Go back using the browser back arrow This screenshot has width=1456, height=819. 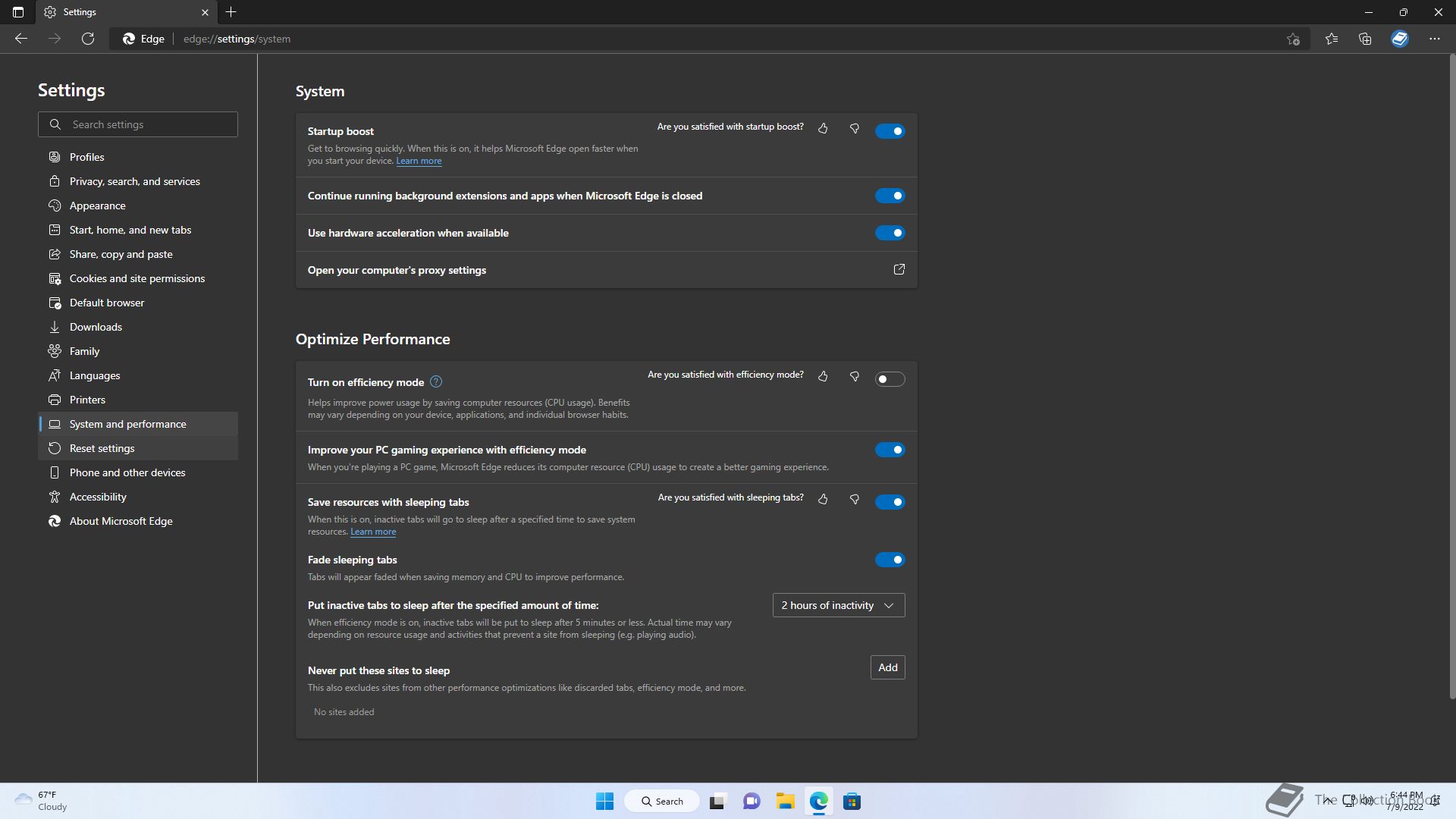pos(21,39)
